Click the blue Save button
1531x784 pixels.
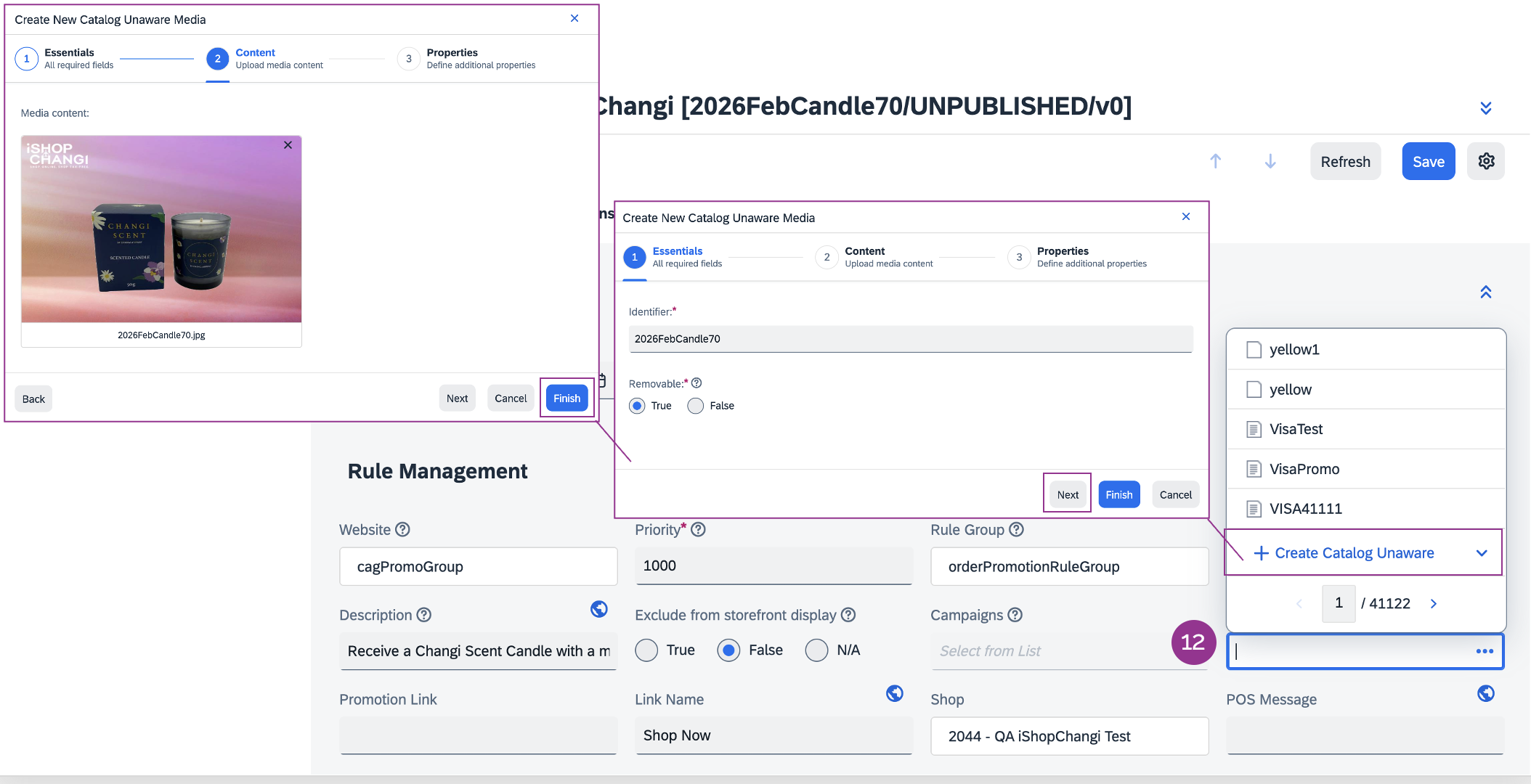coord(1428,161)
